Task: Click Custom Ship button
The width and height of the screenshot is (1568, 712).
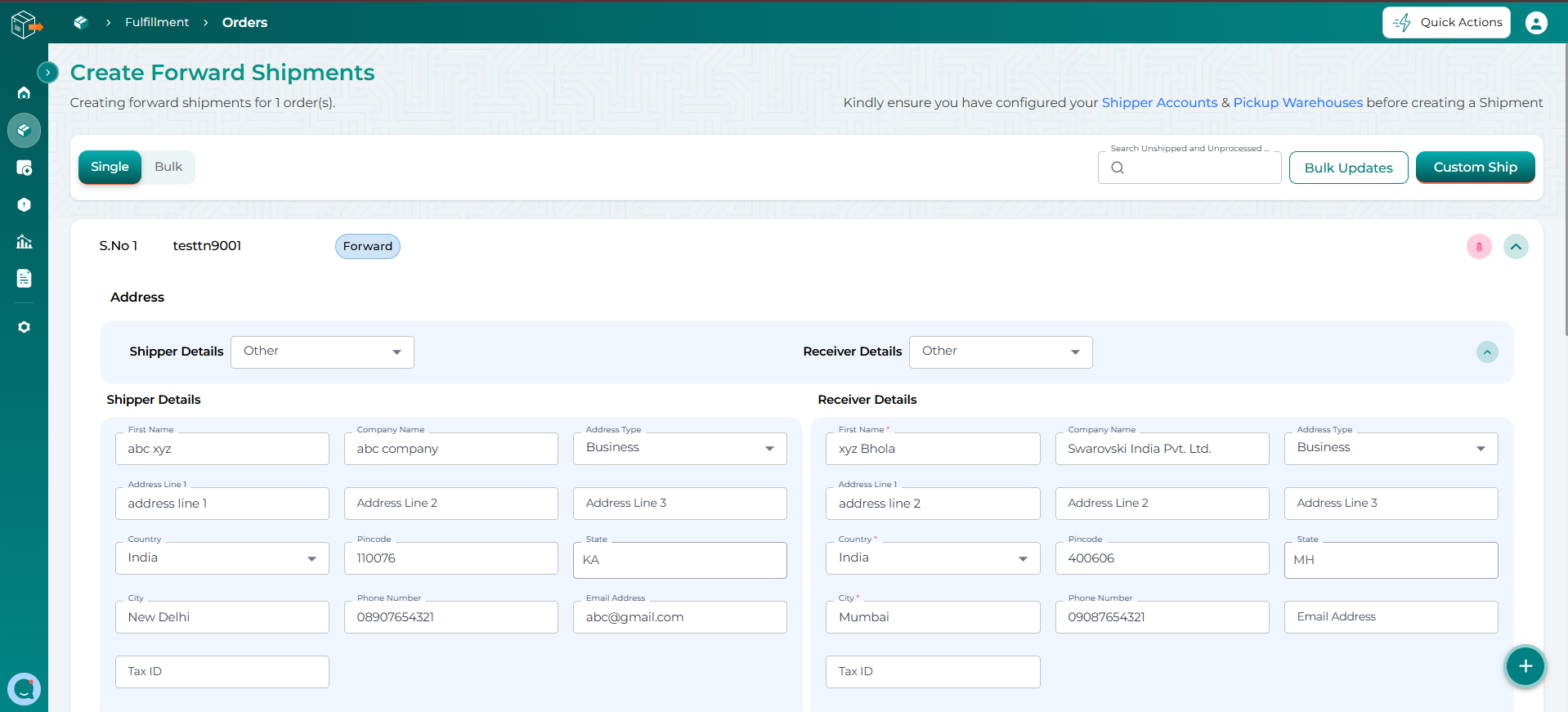Action: pos(1475,168)
